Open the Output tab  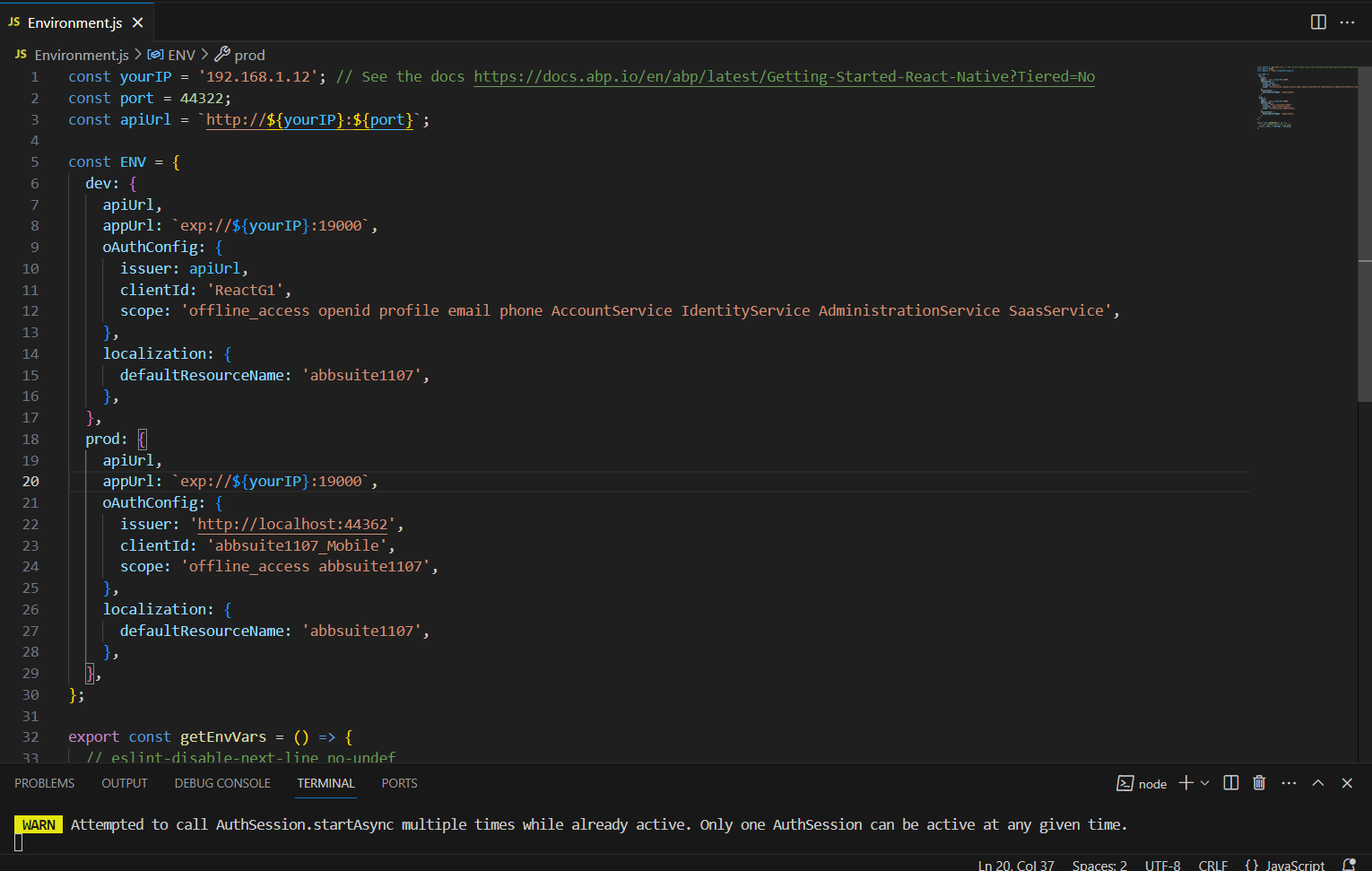[125, 783]
